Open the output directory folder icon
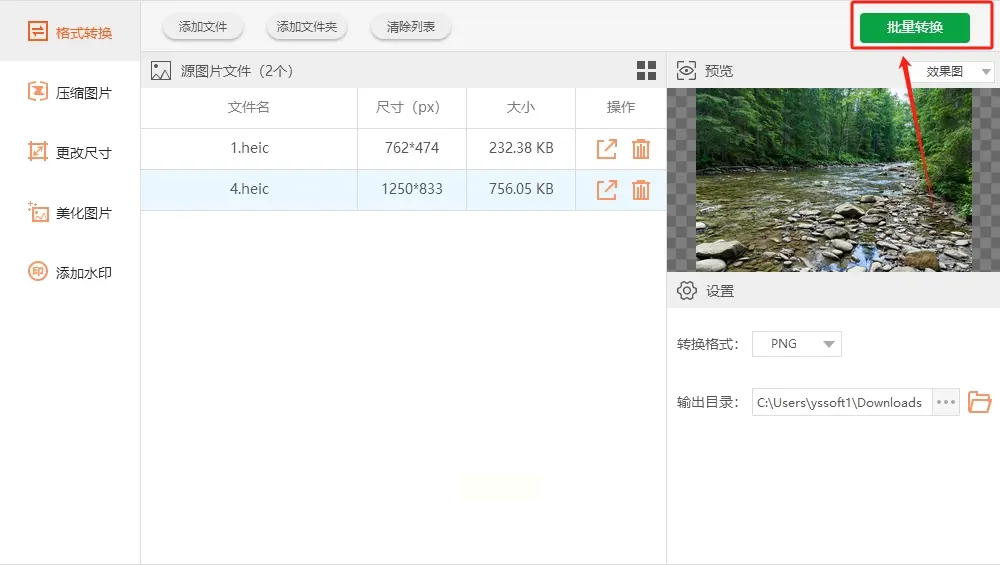This screenshot has height=565, width=1000. pos(979,402)
